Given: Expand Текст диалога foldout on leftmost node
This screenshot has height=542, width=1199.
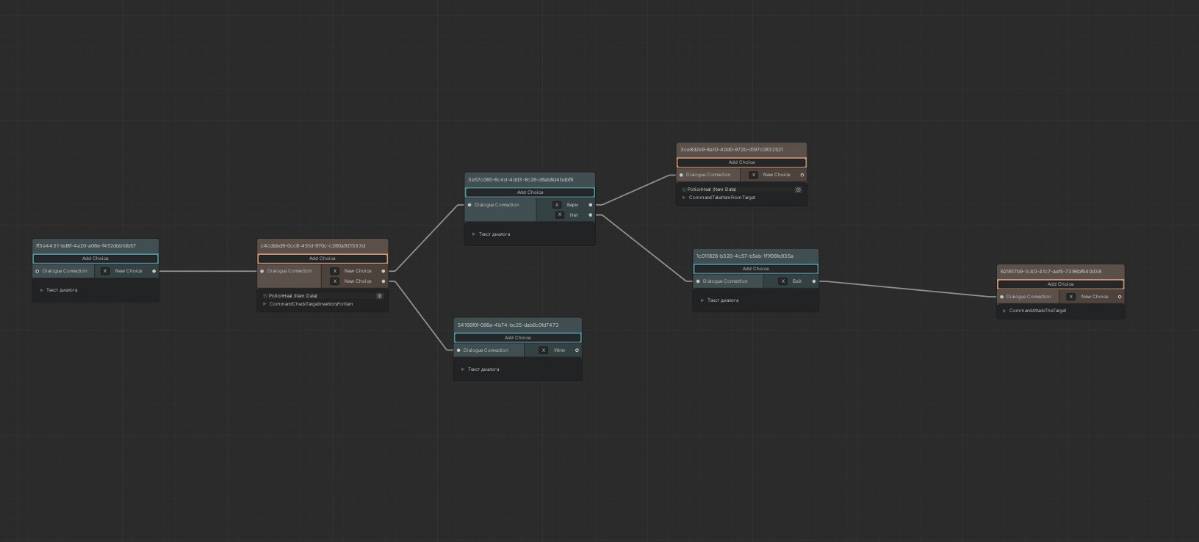Looking at the screenshot, I should 41,290.
